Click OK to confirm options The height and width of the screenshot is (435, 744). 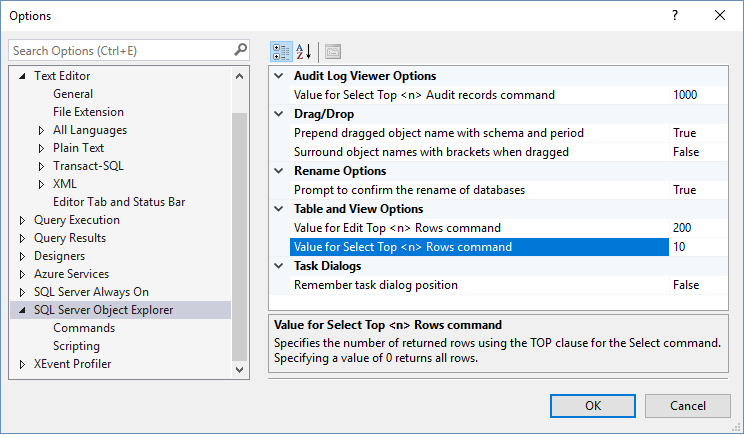point(593,405)
